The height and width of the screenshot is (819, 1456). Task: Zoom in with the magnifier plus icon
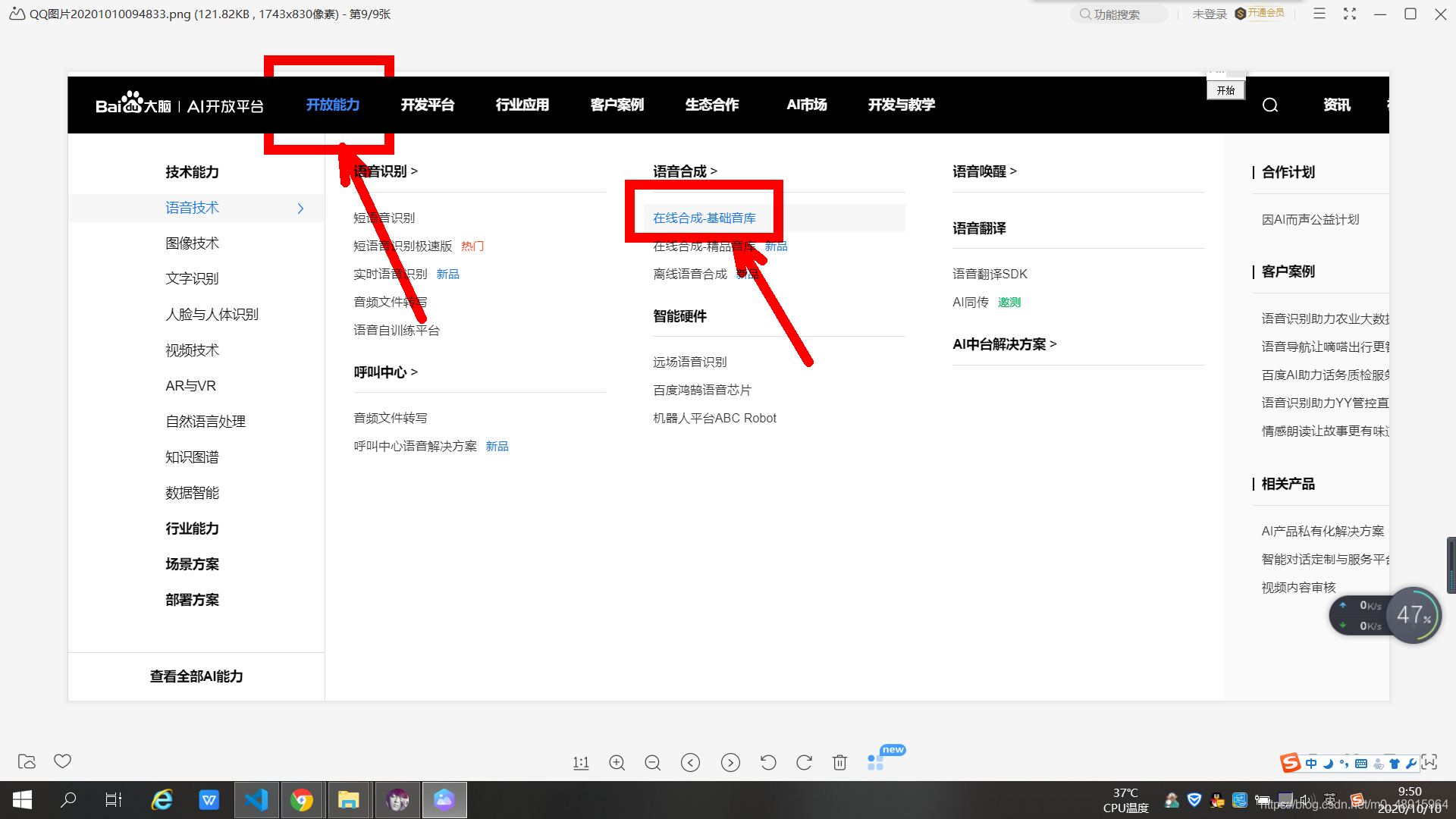click(x=617, y=763)
